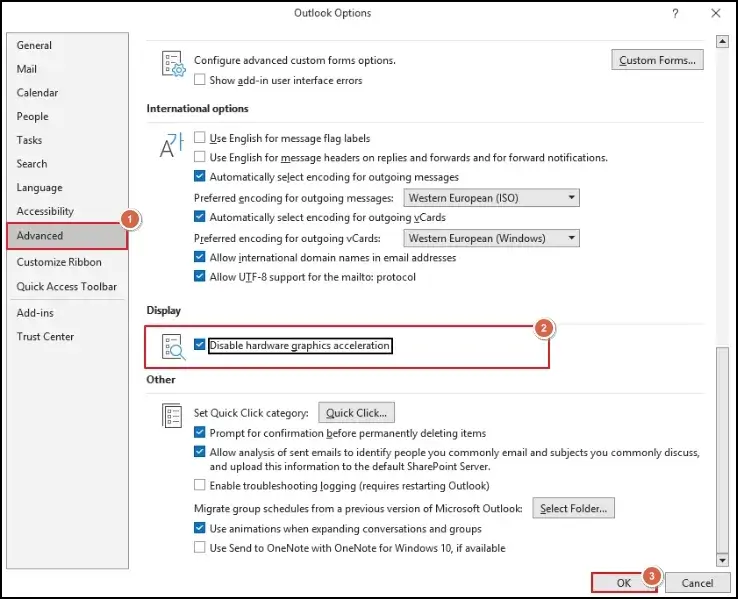The width and height of the screenshot is (738, 599).
Task: Click the scrollbar up arrow
Action: (x=722, y=41)
